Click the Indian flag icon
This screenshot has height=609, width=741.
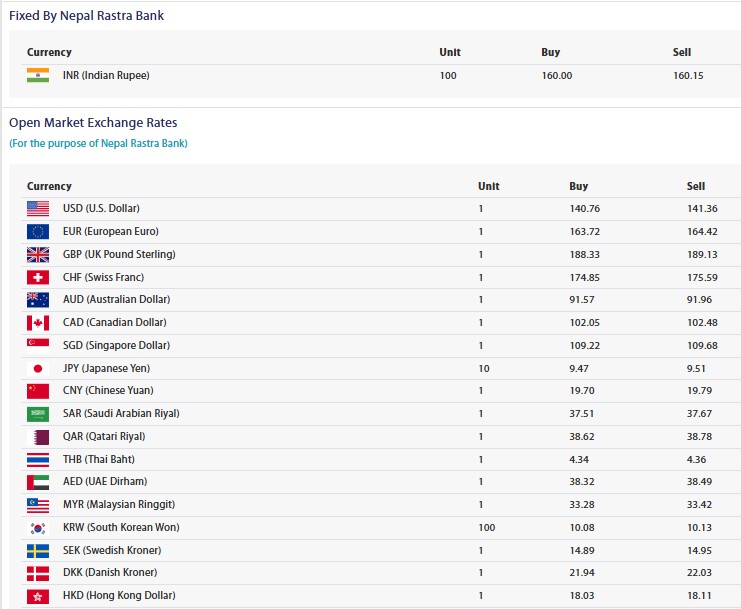(38, 75)
